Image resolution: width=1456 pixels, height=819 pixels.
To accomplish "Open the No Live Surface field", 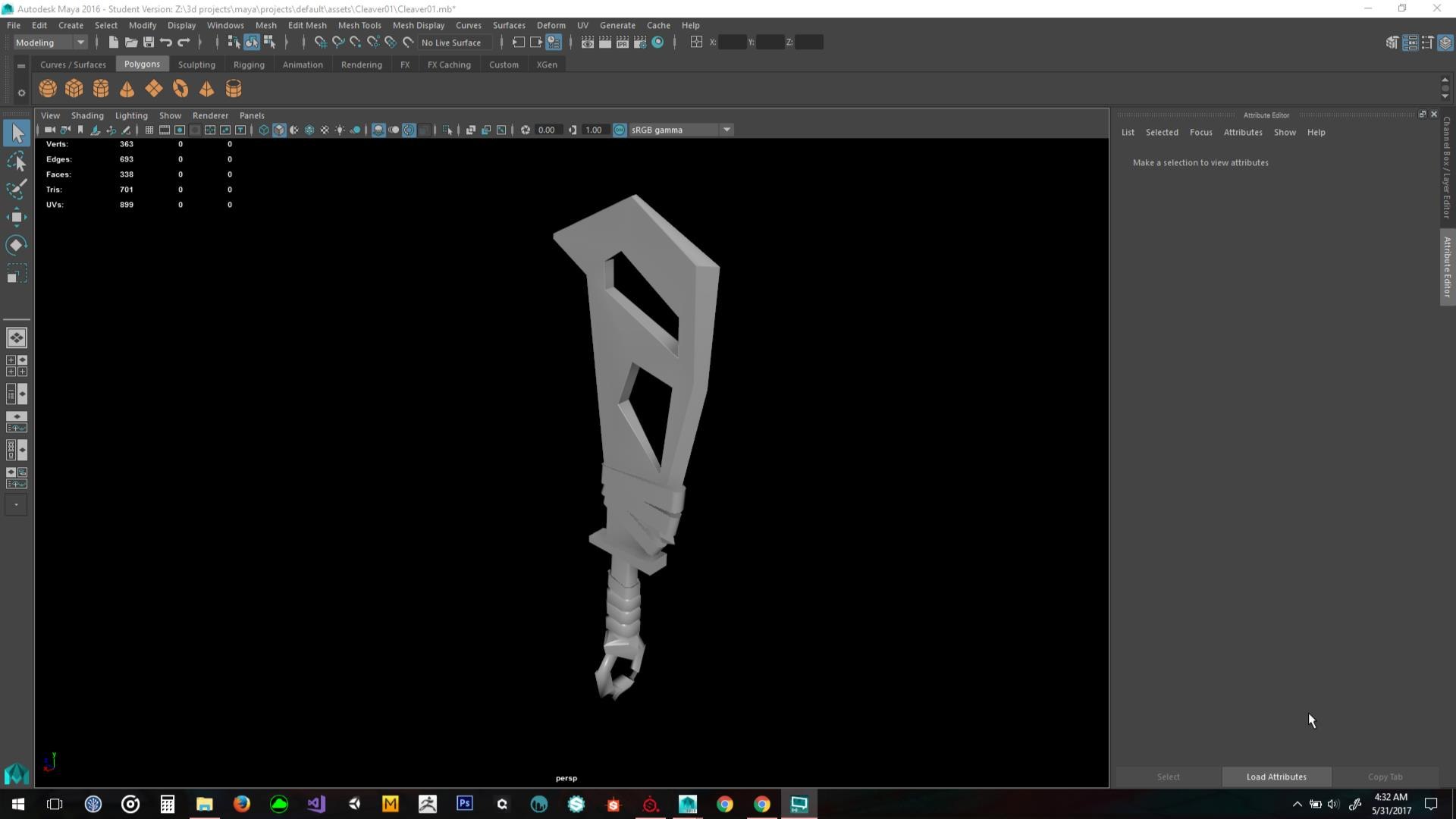I will (x=453, y=42).
